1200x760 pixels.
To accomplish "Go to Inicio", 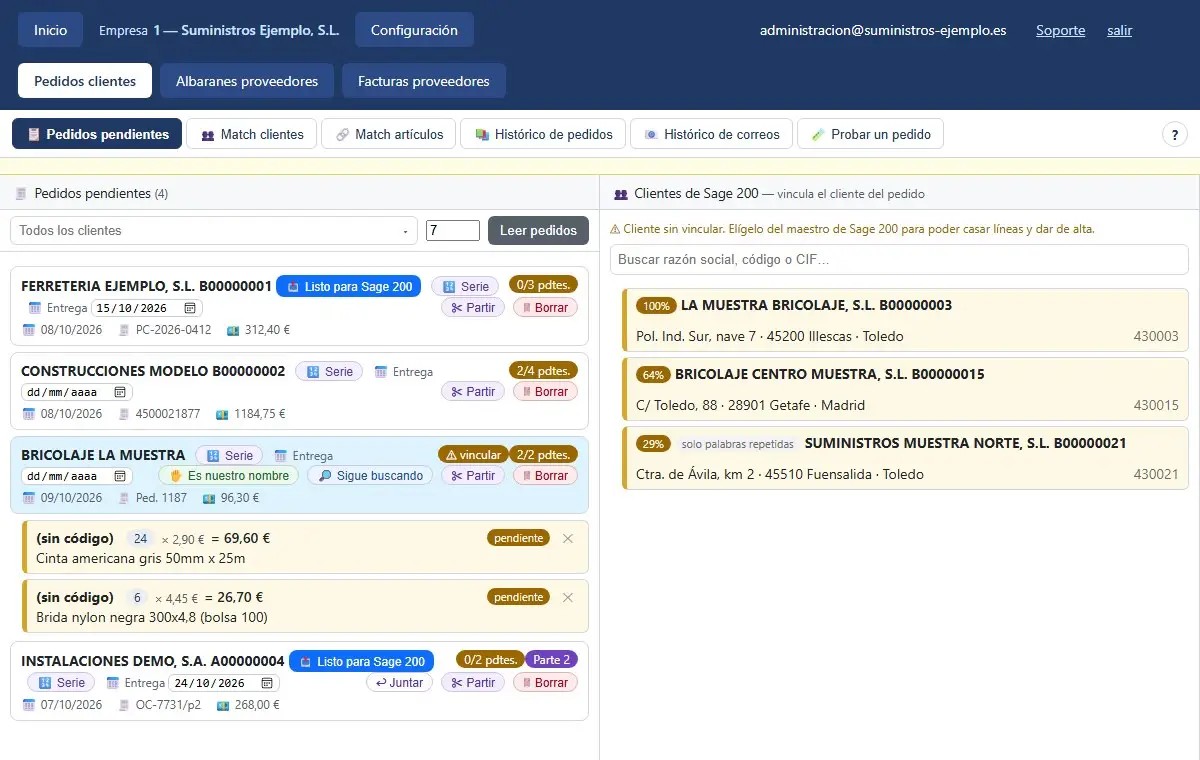I will tap(51, 30).
